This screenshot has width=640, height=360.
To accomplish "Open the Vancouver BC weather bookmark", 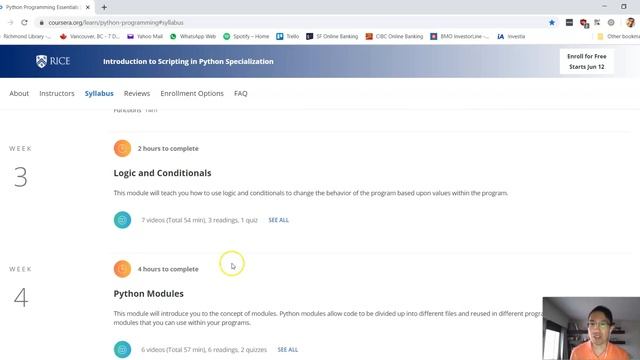I will [x=89, y=36].
